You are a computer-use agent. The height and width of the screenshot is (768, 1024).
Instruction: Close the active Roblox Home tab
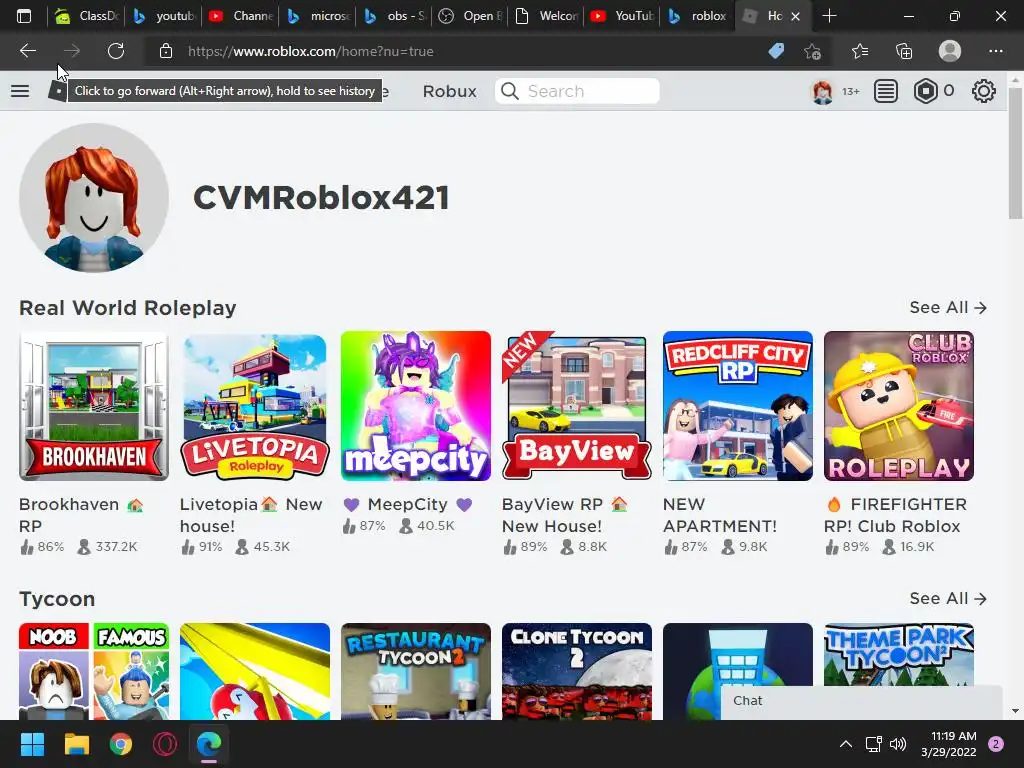pos(795,16)
